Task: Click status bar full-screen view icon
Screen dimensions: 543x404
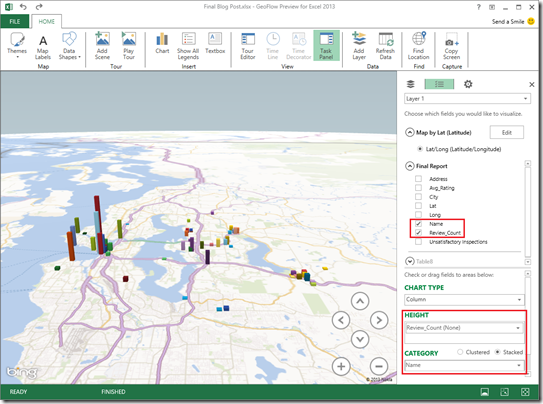Action: (525, 392)
